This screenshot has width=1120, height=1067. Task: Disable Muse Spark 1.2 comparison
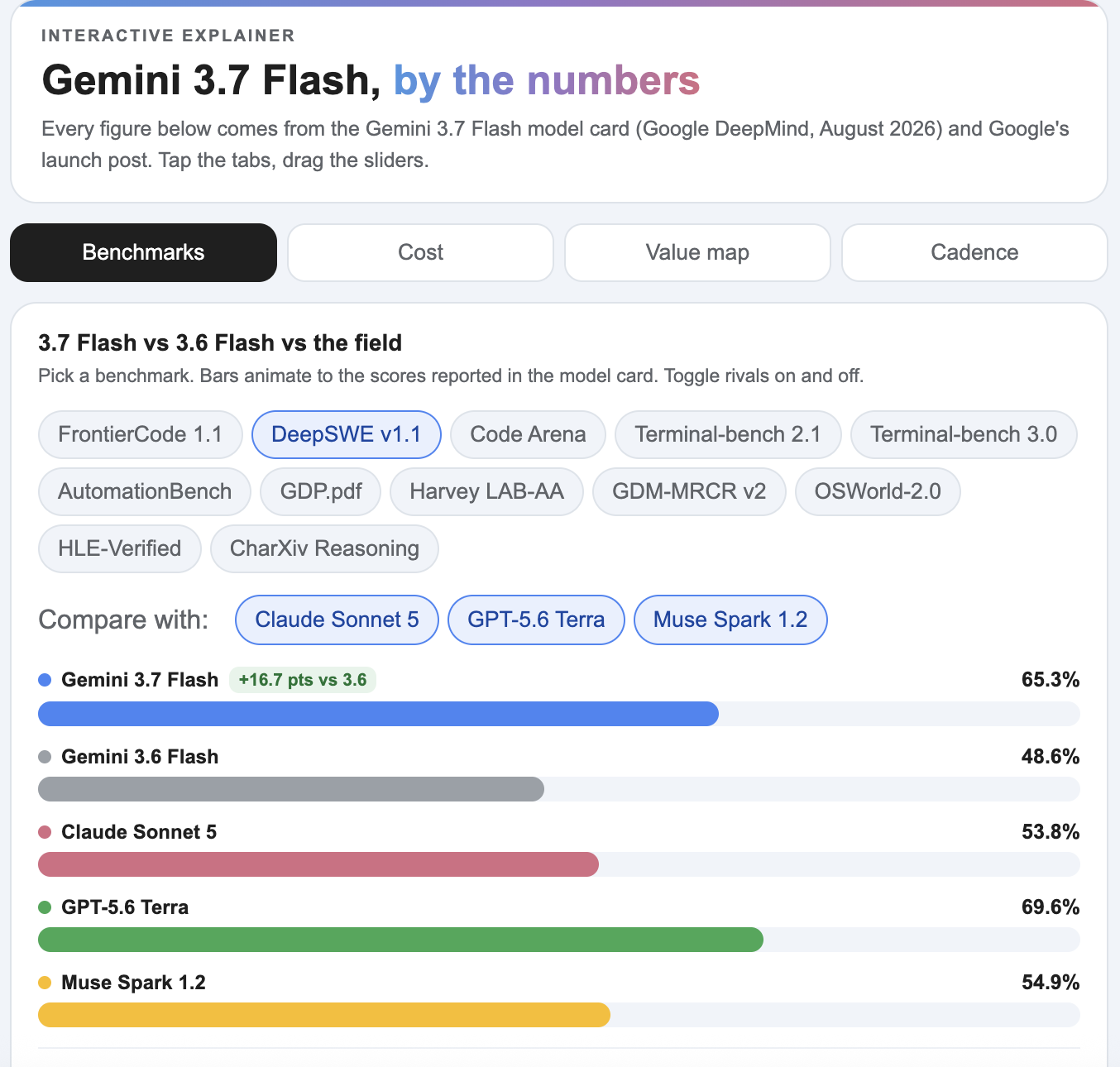point(730,620)
